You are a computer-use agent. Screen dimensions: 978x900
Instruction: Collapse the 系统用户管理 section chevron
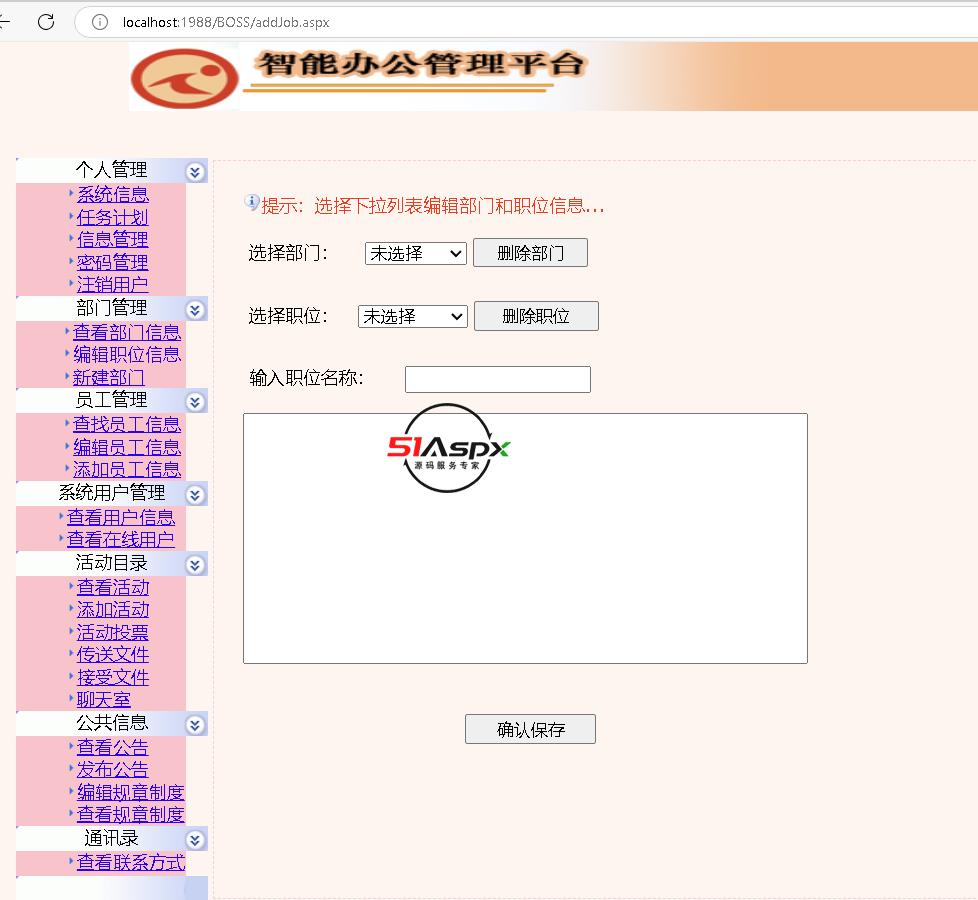tap(195, 495)
